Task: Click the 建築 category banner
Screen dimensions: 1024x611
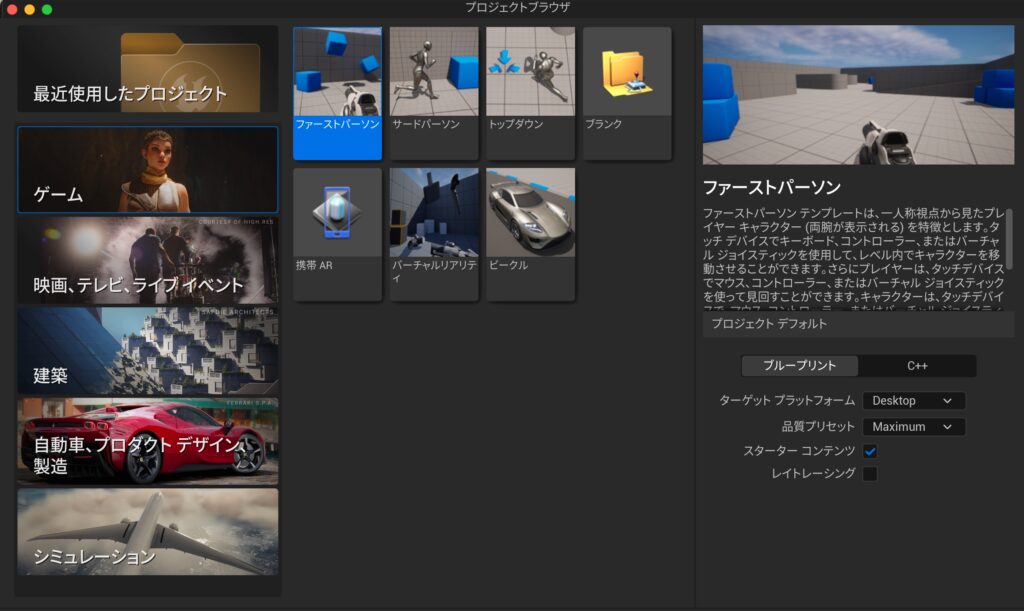Action: point(148,351)
